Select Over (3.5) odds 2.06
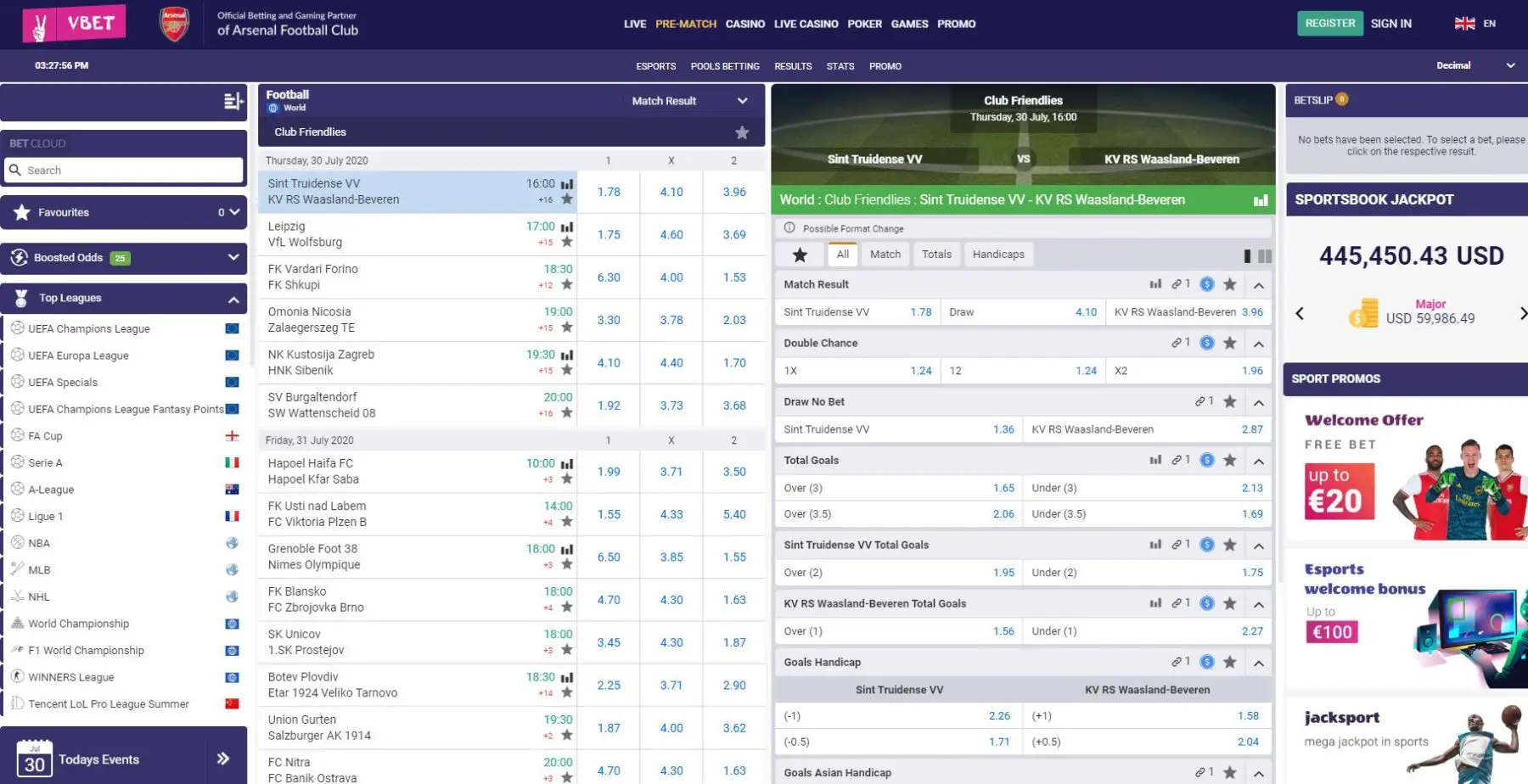Viewport: 1528px width, 784px height. [x=898, y=514]
